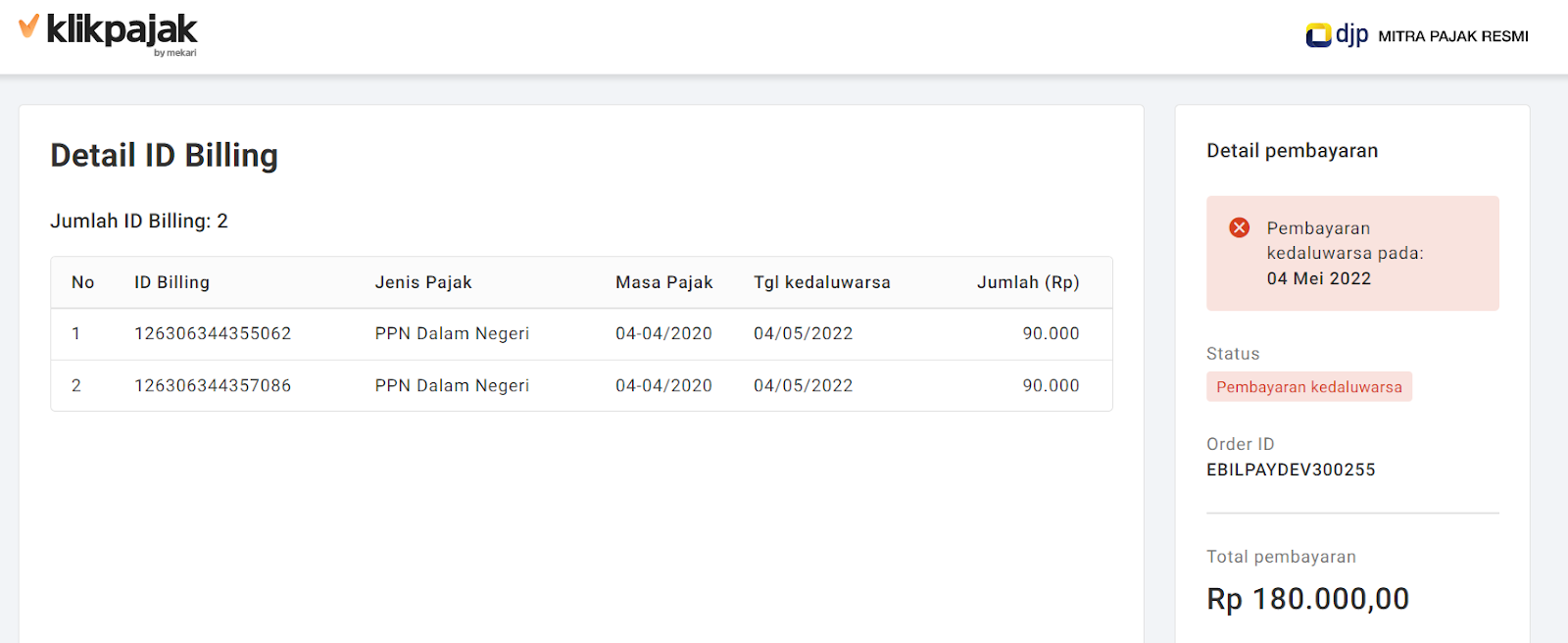Select the 'Masa Pajak' column header
Viewport: 1568px width, 643px height.
coord(664,282)
